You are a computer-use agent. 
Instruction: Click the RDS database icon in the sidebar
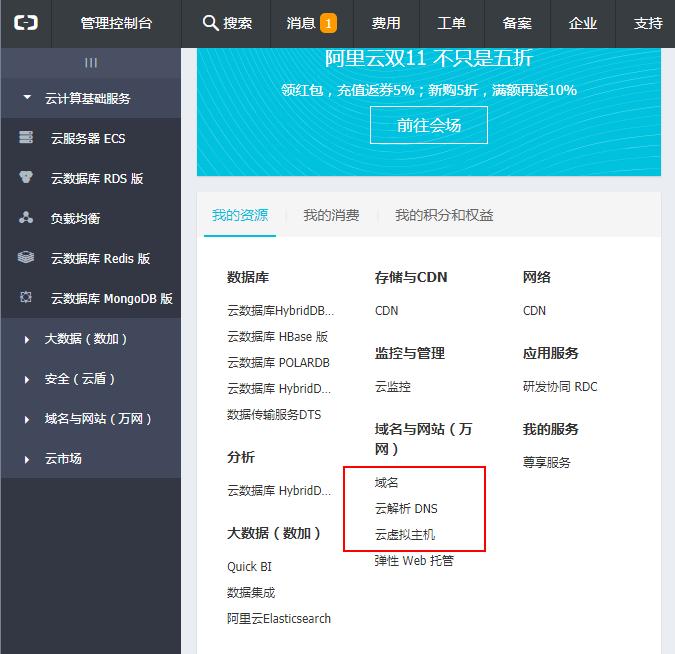coord(26,177)
